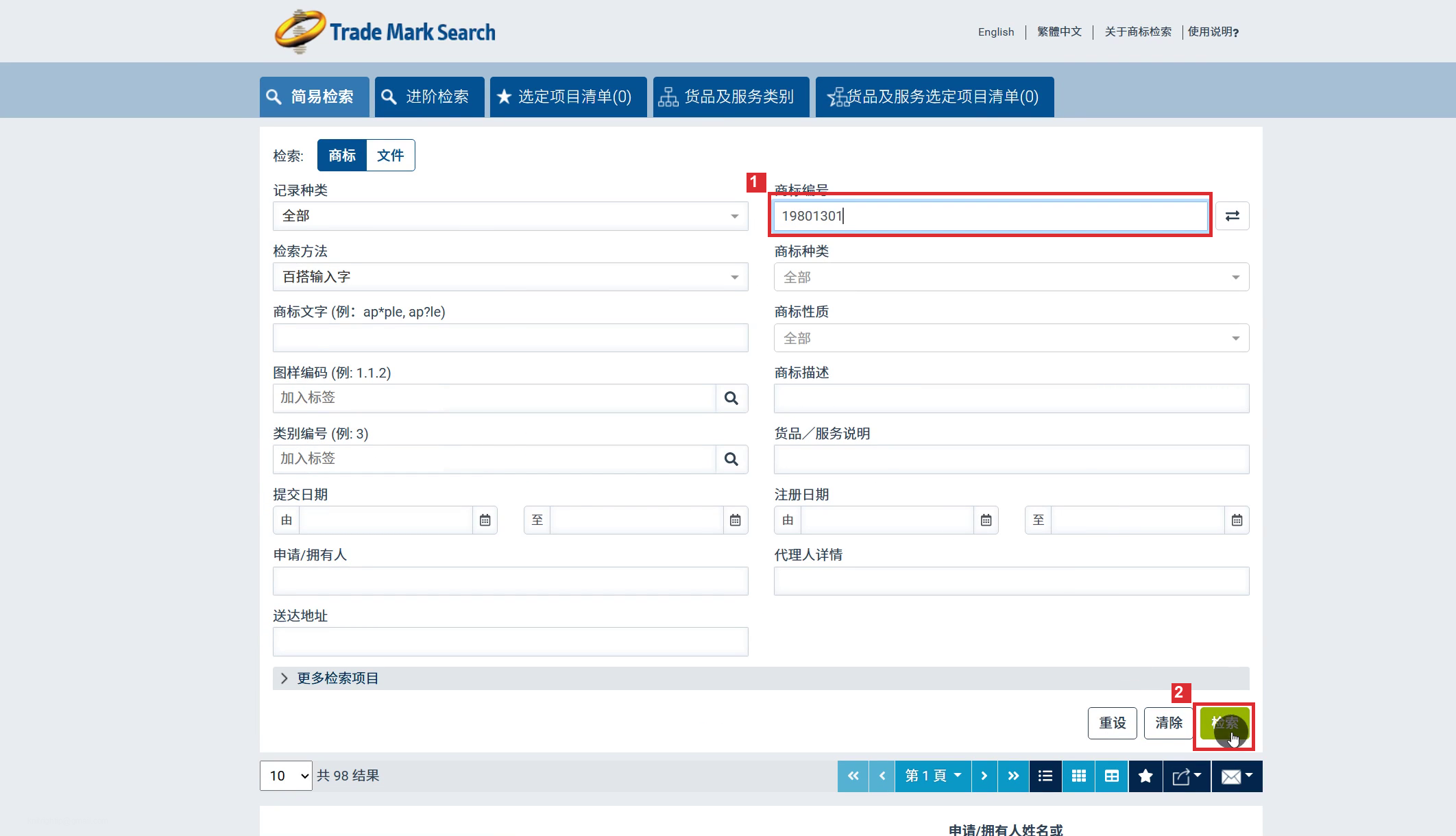Open the export dropdown icon
The image size is (1456, 836).
tap(1187, 776)
